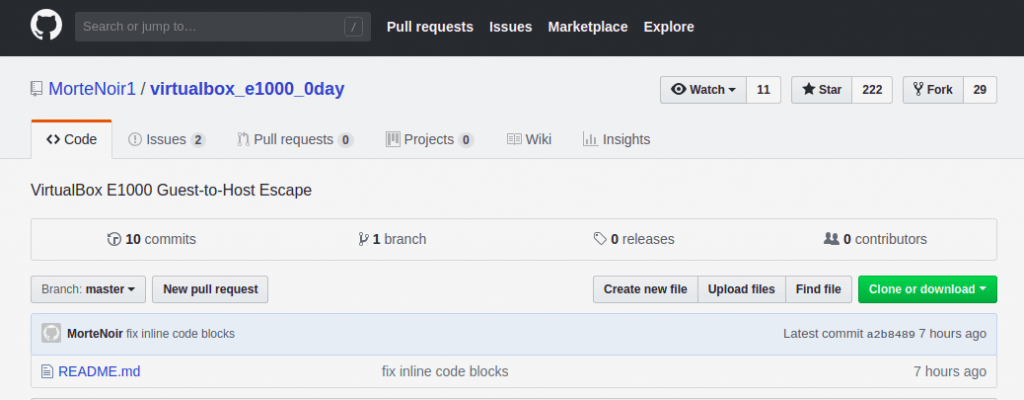Viewport: 1024px width, 400px height.
Task: Switch to the Projects tab
Action: click(x=430, y=139)
